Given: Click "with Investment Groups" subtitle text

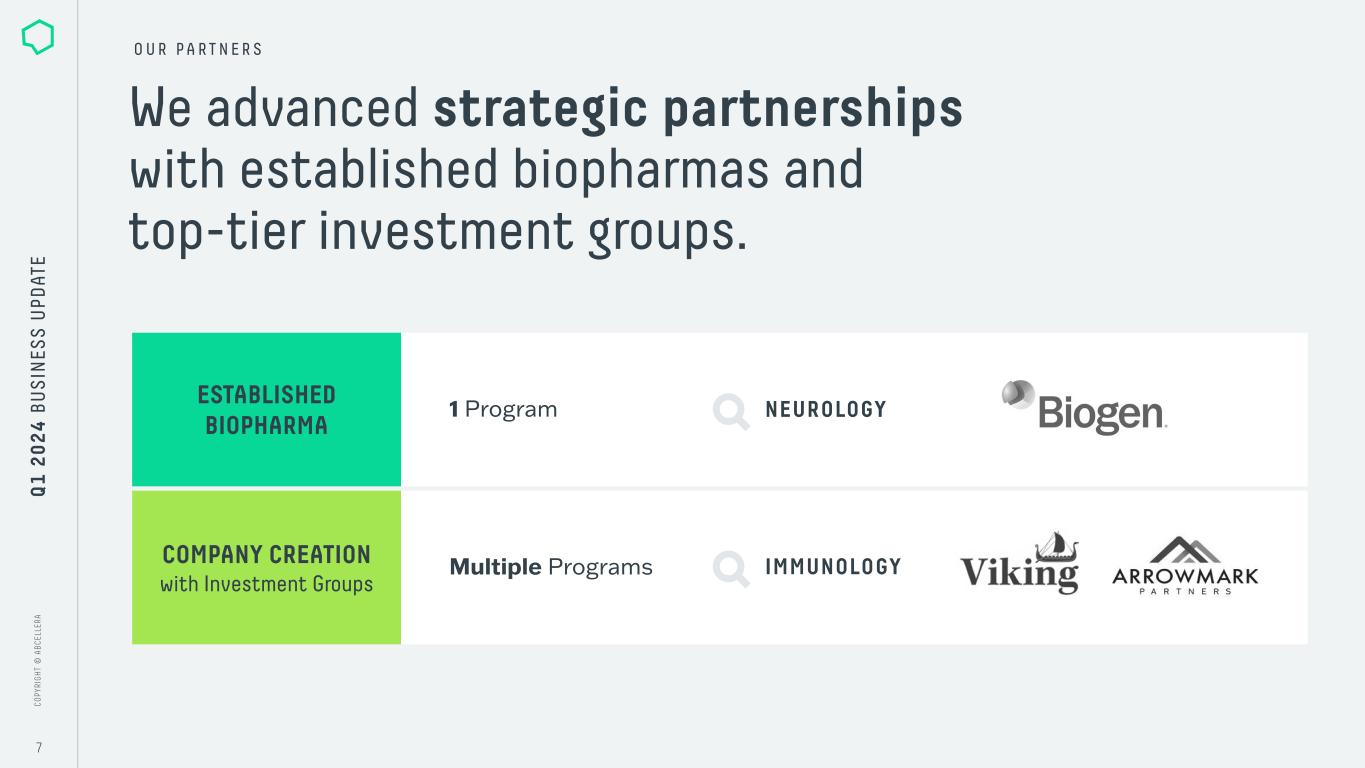Looking at the screenshot, I should tap(266, 584).
